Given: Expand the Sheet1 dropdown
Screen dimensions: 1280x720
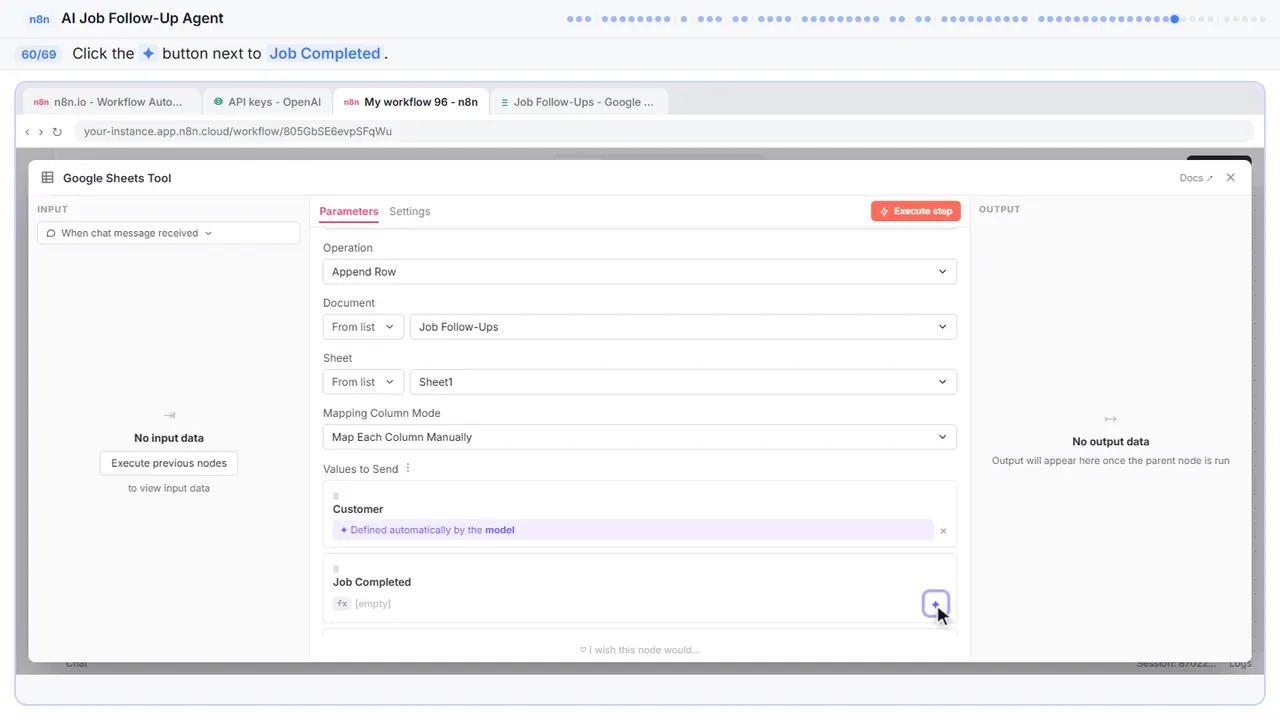Looking at the screenshot, I should click(683, 382).
